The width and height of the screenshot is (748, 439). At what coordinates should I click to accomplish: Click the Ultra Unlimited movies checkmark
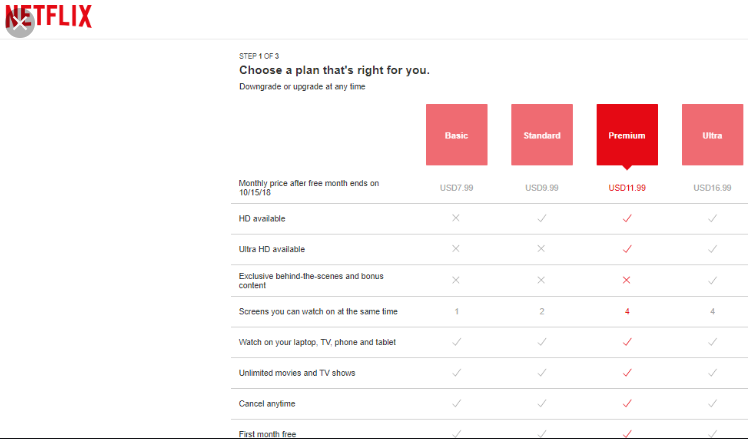coord(713,373)
